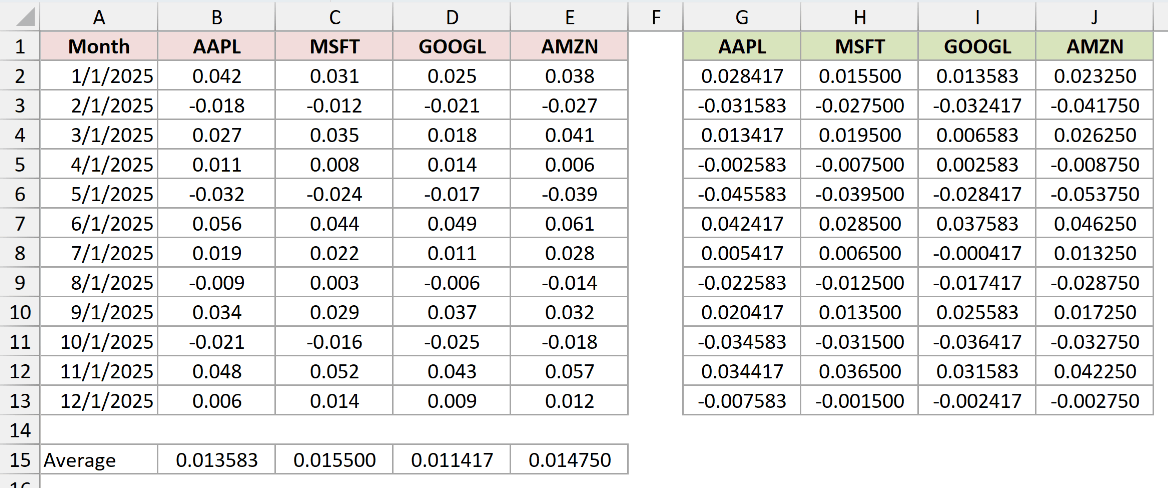Viewport: 1168px width, 488px height.
Task: Select row 1 header
Action: point(19,47)
